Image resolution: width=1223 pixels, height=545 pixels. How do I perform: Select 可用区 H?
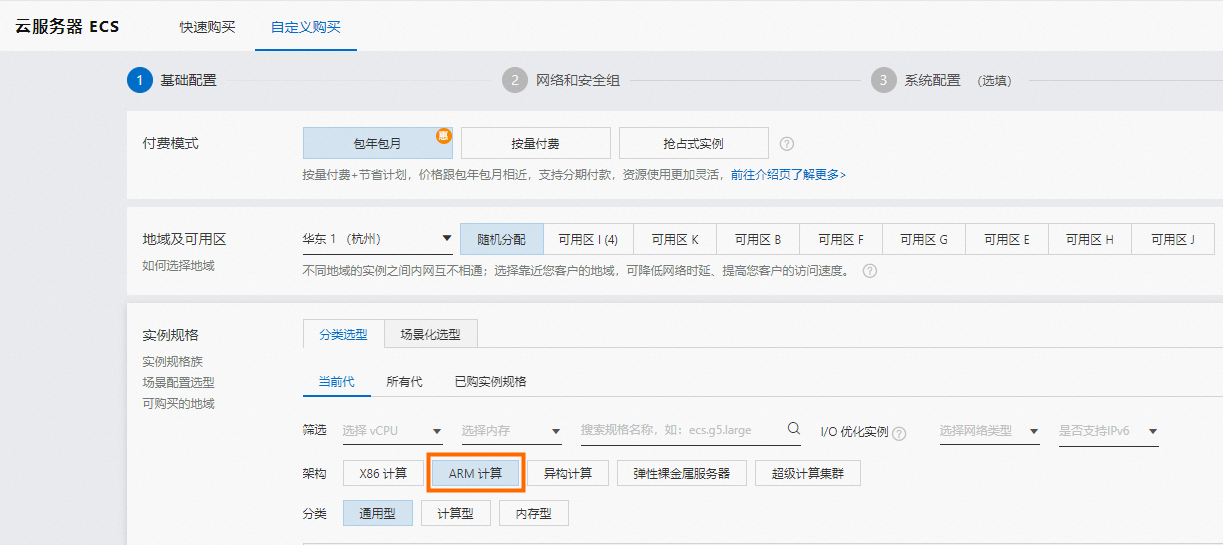tap(1090, 239)
